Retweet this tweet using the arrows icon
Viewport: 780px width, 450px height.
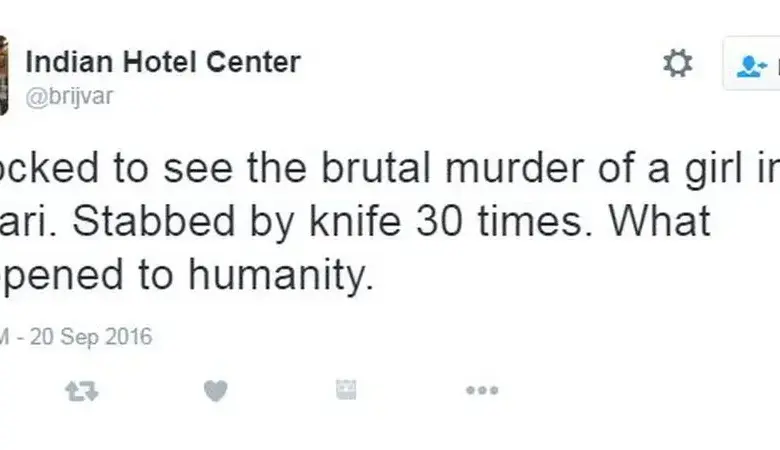point(81,392)
